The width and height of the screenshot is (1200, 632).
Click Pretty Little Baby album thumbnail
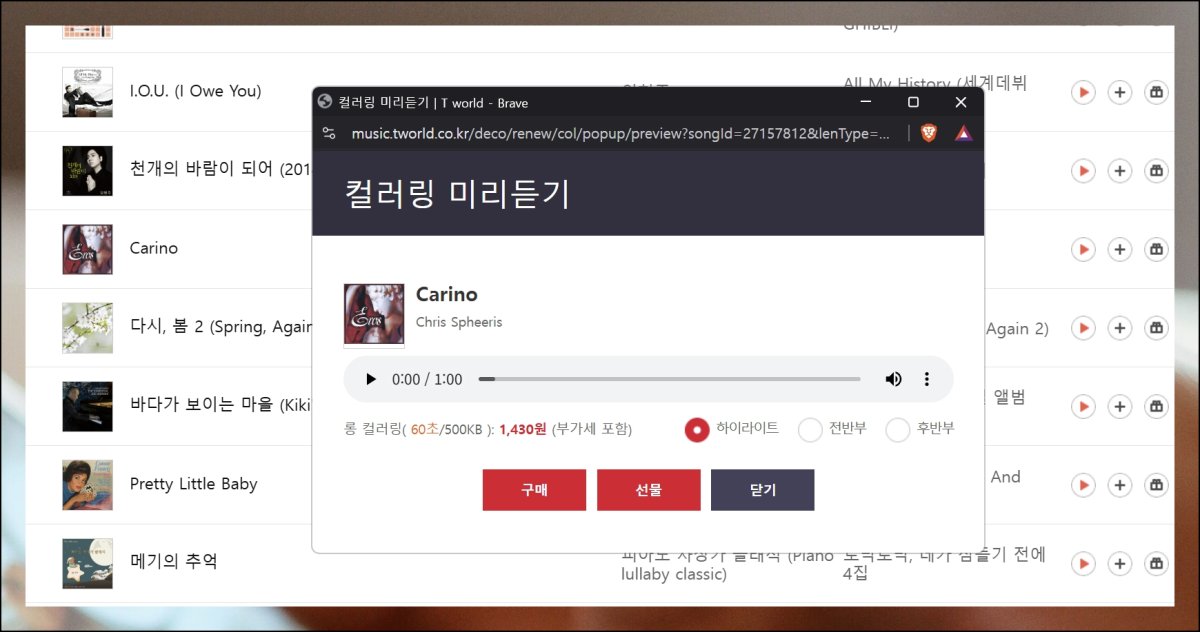pyautogui.click(x=87, y=485)
